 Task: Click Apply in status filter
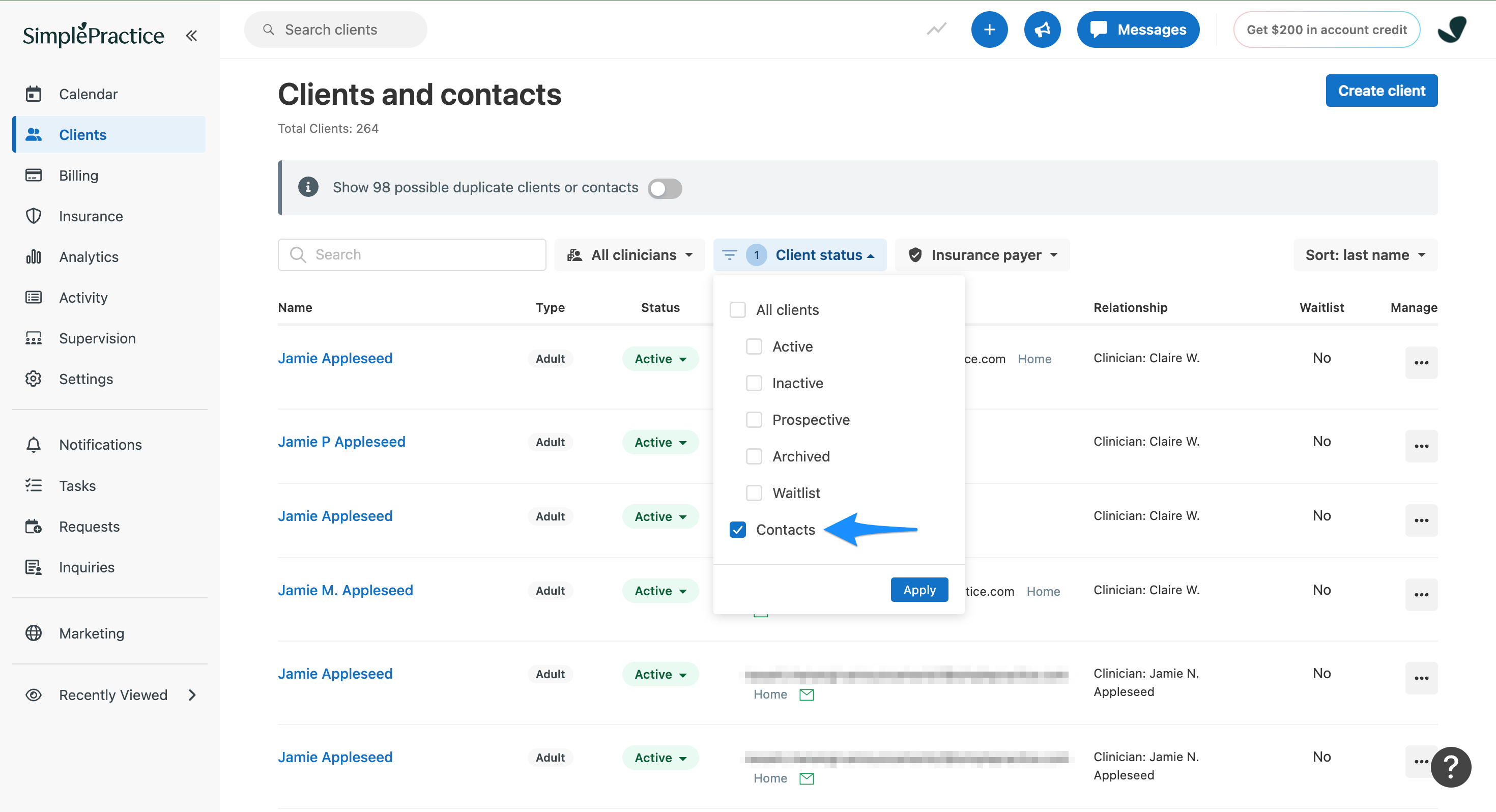point(919,590)
